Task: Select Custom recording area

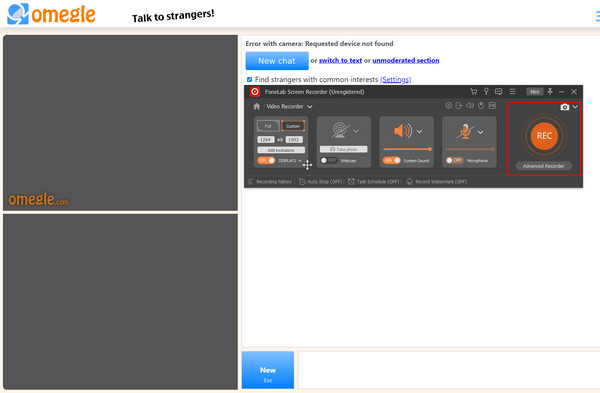Action: [293, 126]
